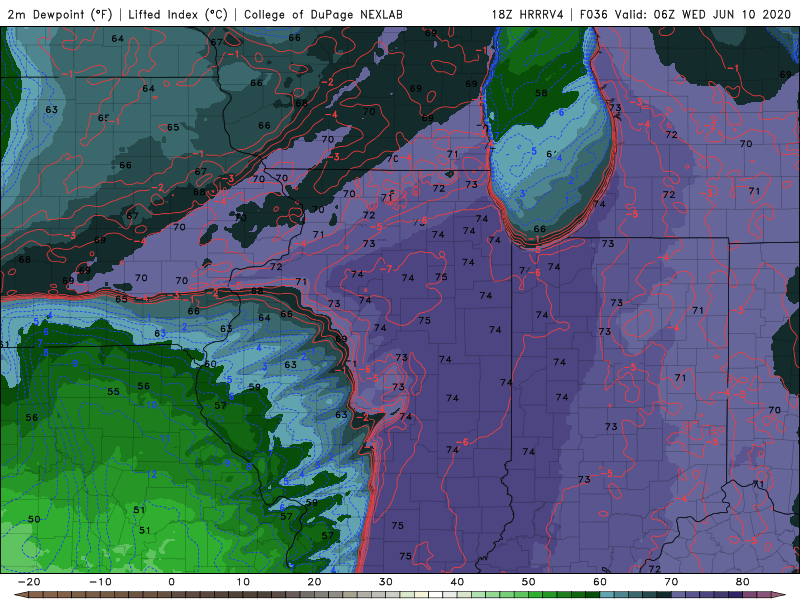
Task: Click the 0 label on the color scale
Action: [x=171, y=582]
